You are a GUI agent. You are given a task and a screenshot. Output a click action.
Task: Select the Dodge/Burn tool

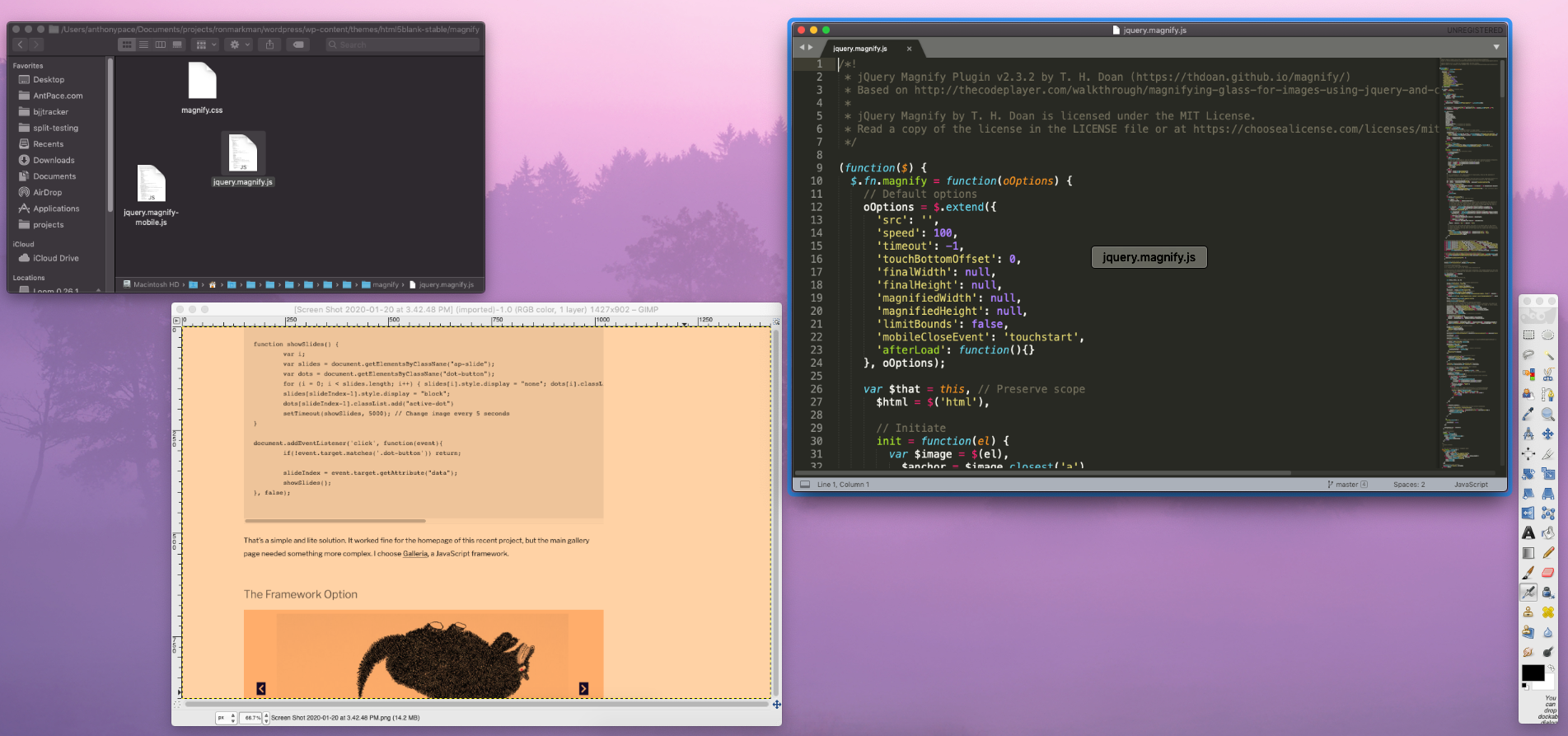1548,651
